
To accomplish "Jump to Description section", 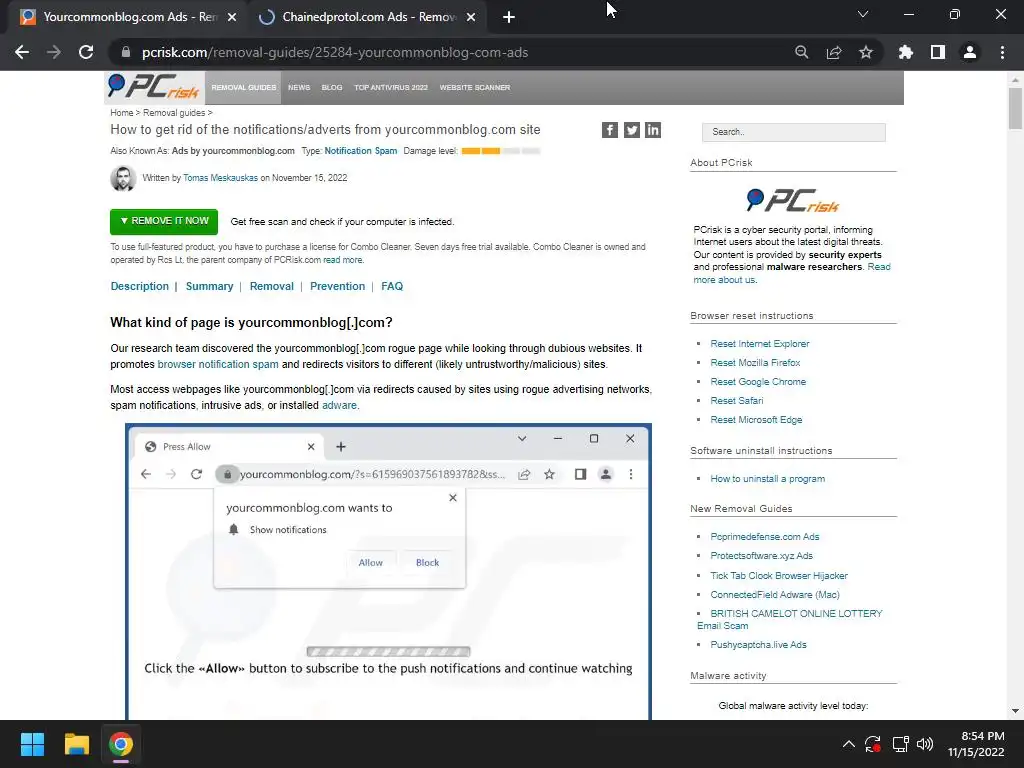I will click(x=139, y=286).
